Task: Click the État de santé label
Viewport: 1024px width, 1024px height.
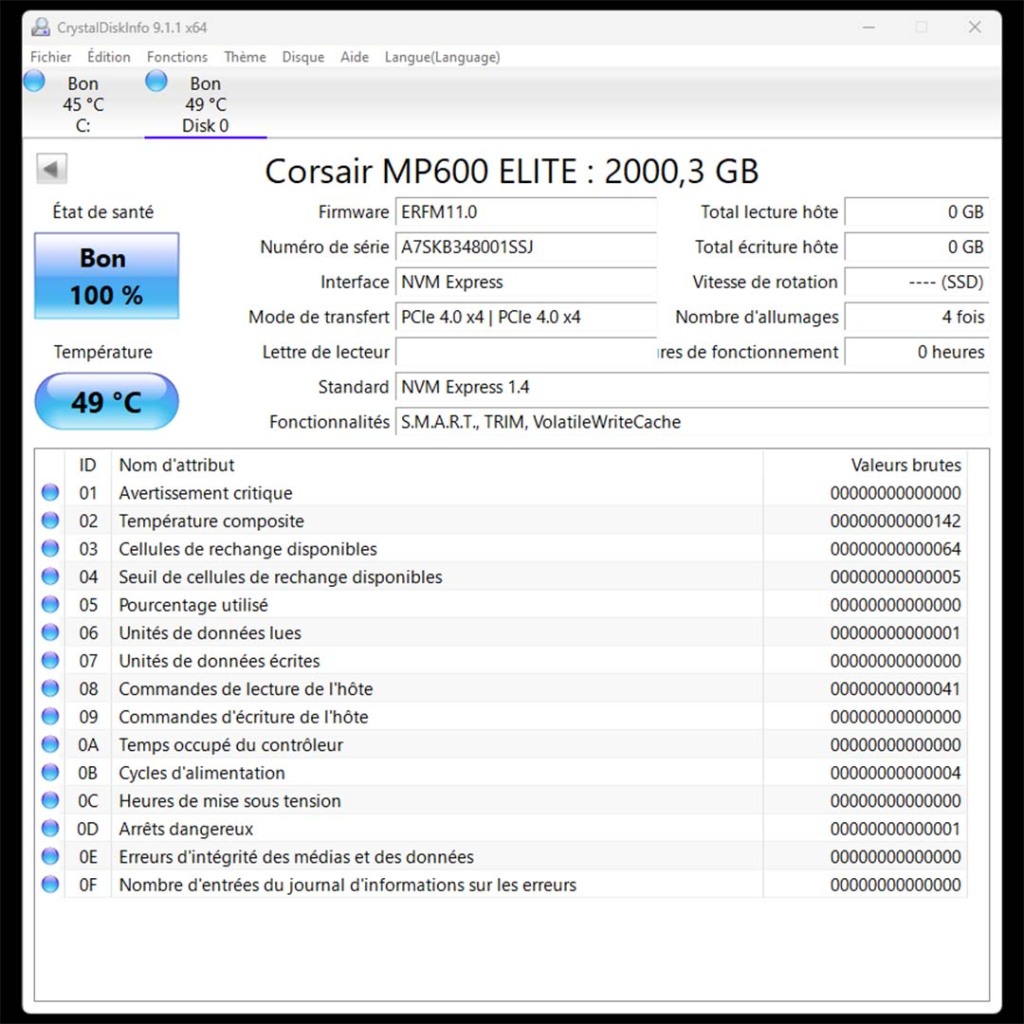Action: 103,212
